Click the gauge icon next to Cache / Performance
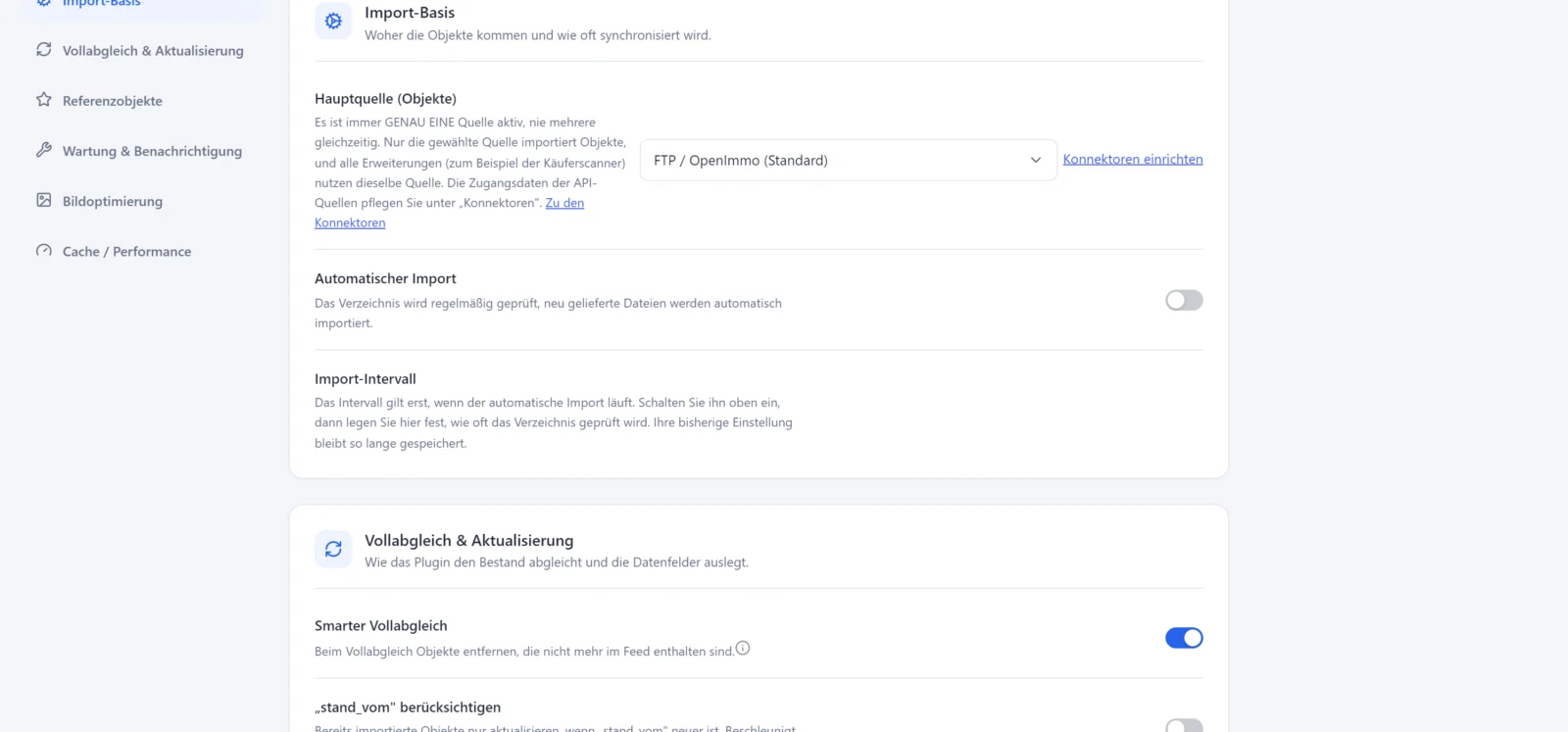 click(44, 251)
